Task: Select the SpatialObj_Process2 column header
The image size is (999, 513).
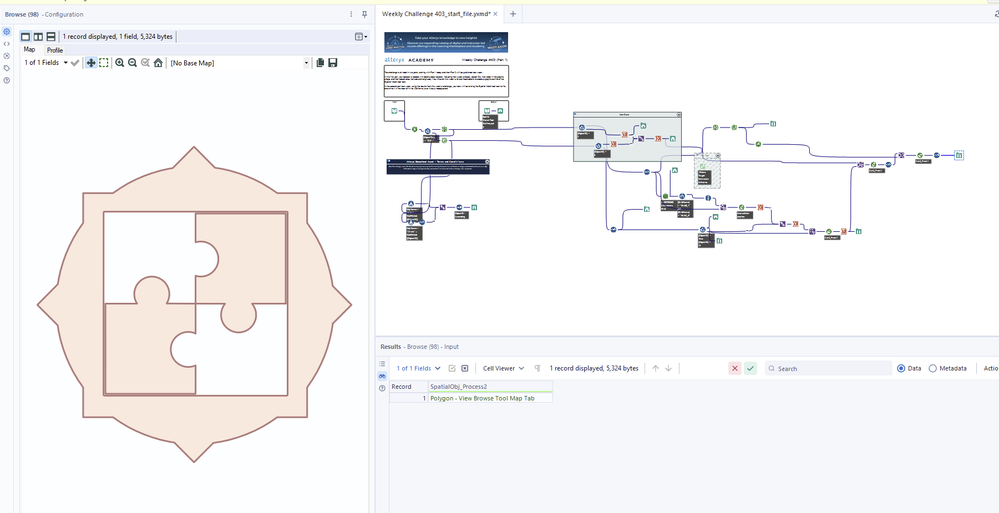Action: pyautogui.click(x=490, y=387)
